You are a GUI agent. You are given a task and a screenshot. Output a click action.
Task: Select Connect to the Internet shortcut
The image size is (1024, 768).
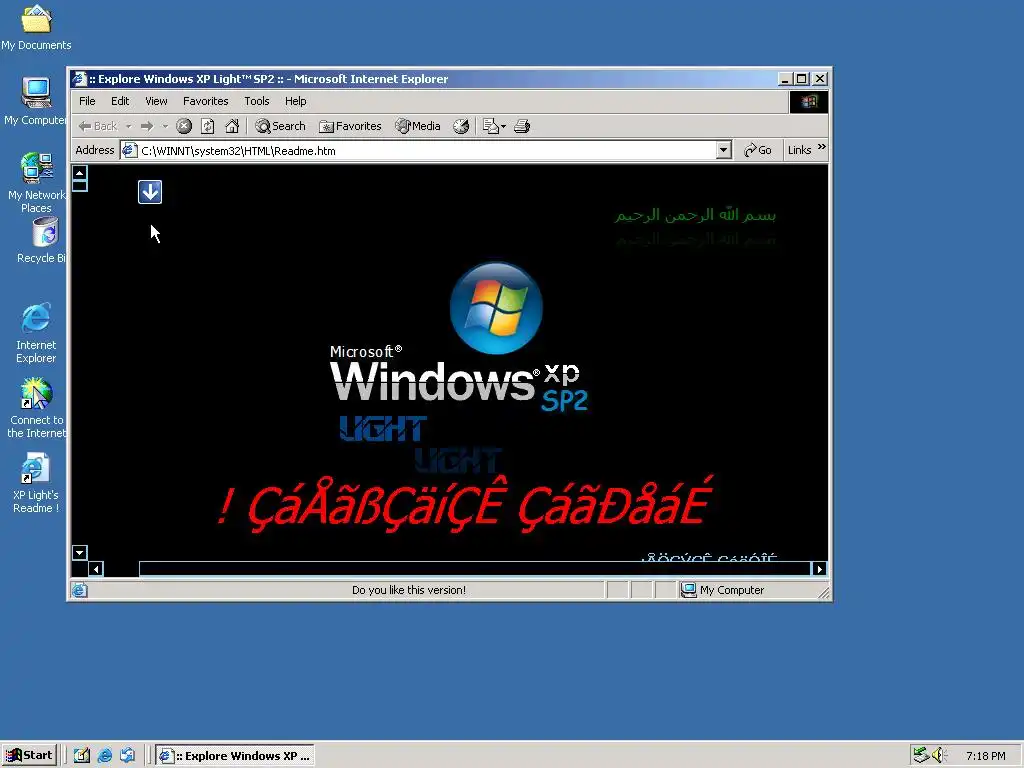[x=36, y=408]
